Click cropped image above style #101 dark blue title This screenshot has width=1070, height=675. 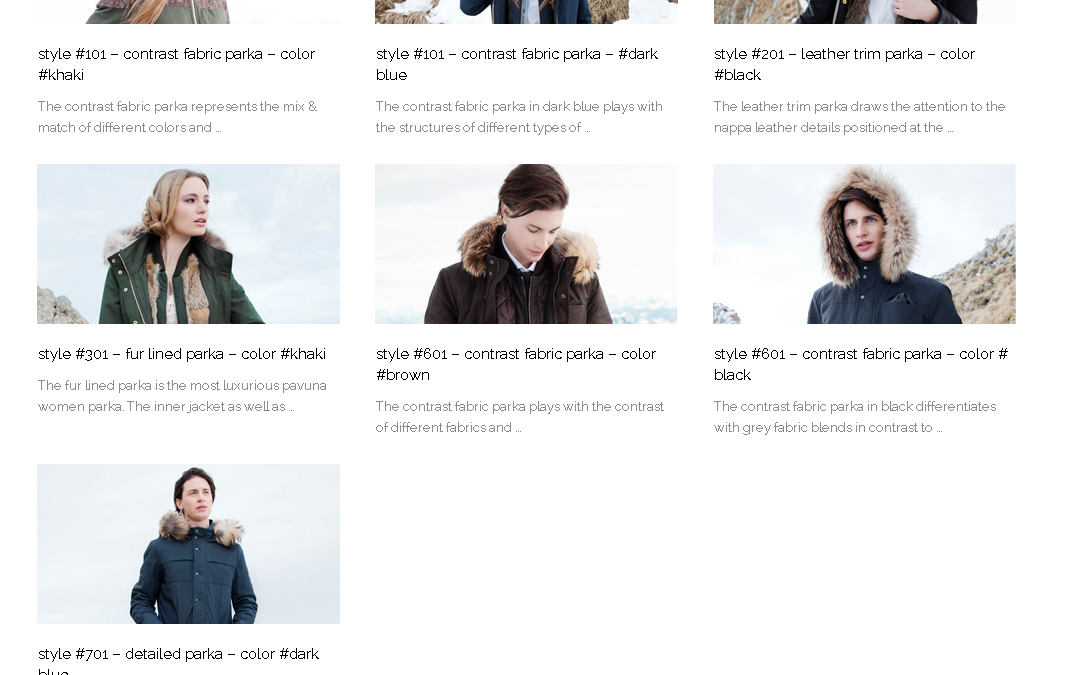pos(526,11)
